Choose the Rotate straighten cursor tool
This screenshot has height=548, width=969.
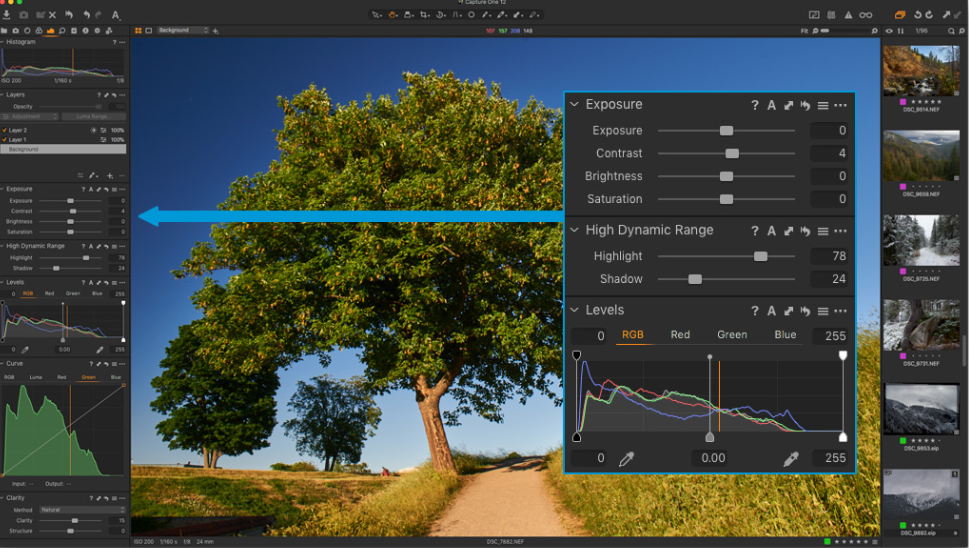click(439, 15)
